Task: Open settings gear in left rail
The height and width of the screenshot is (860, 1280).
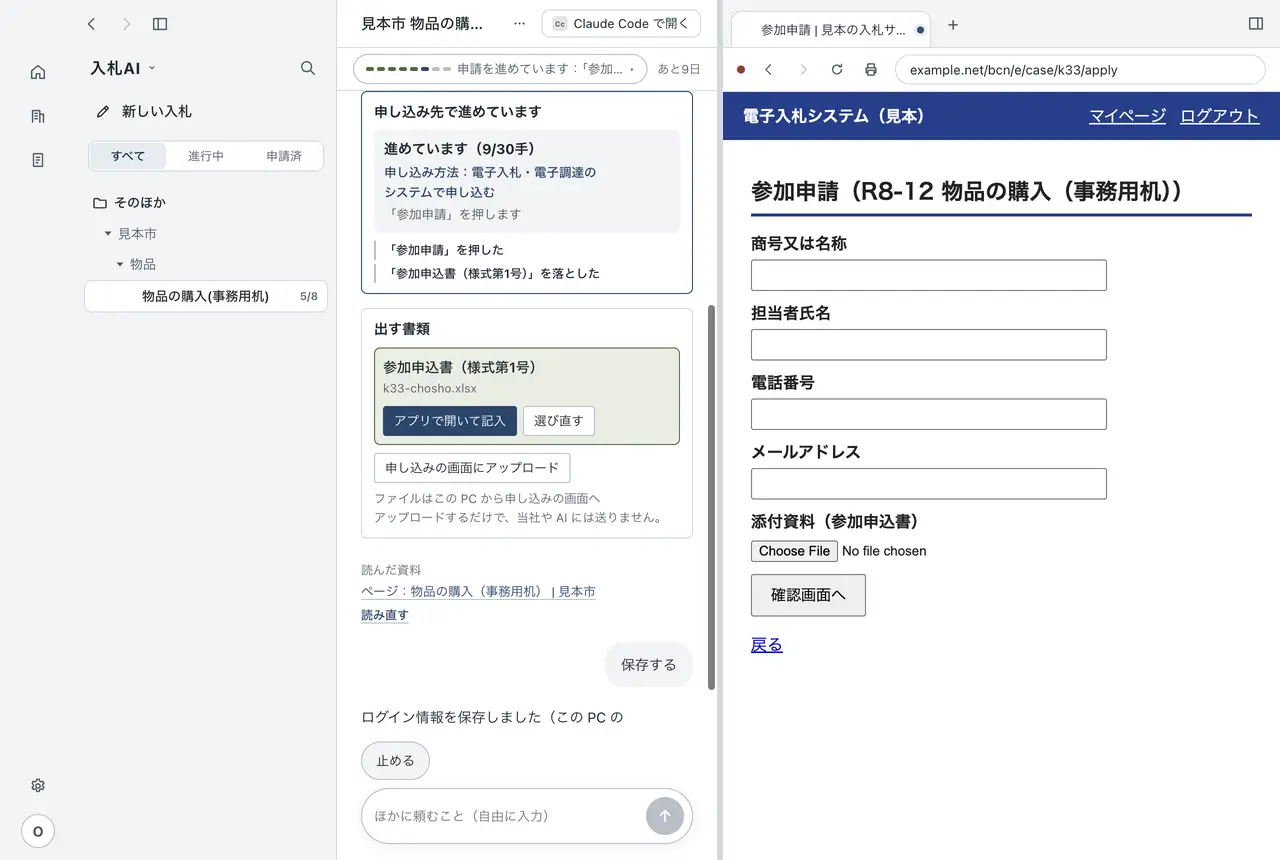Action: click(x=38, y=786)
